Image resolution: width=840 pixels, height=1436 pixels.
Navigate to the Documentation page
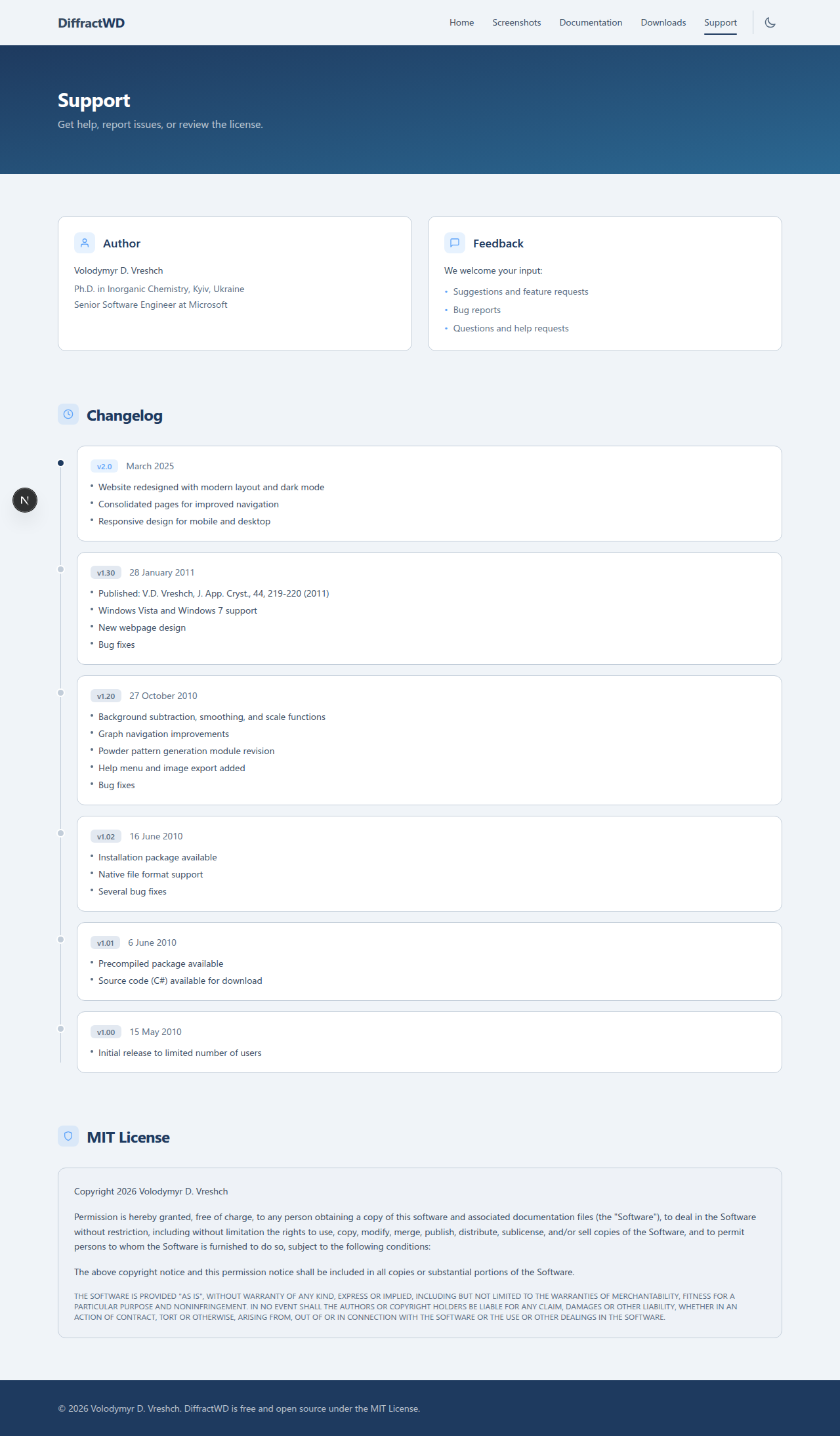[591, 22]
